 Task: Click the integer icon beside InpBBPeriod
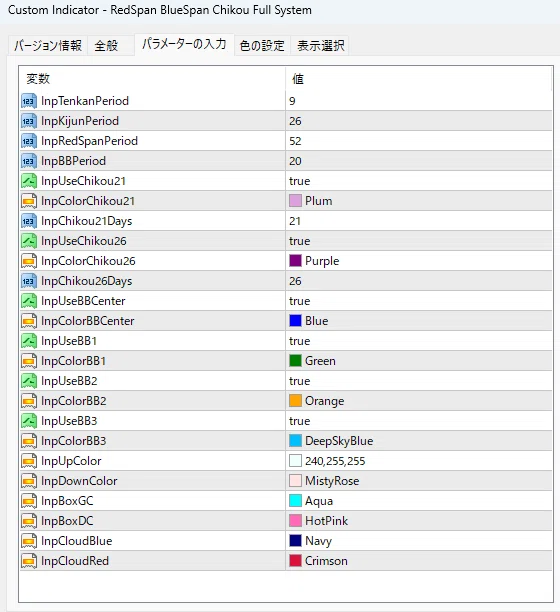click(29, 161)
